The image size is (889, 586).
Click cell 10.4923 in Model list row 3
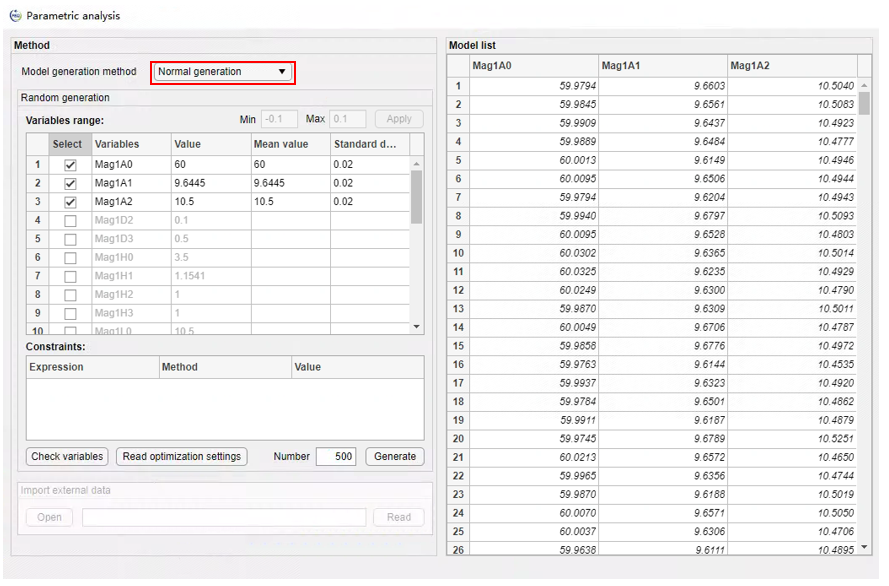[x=792, y=123]
